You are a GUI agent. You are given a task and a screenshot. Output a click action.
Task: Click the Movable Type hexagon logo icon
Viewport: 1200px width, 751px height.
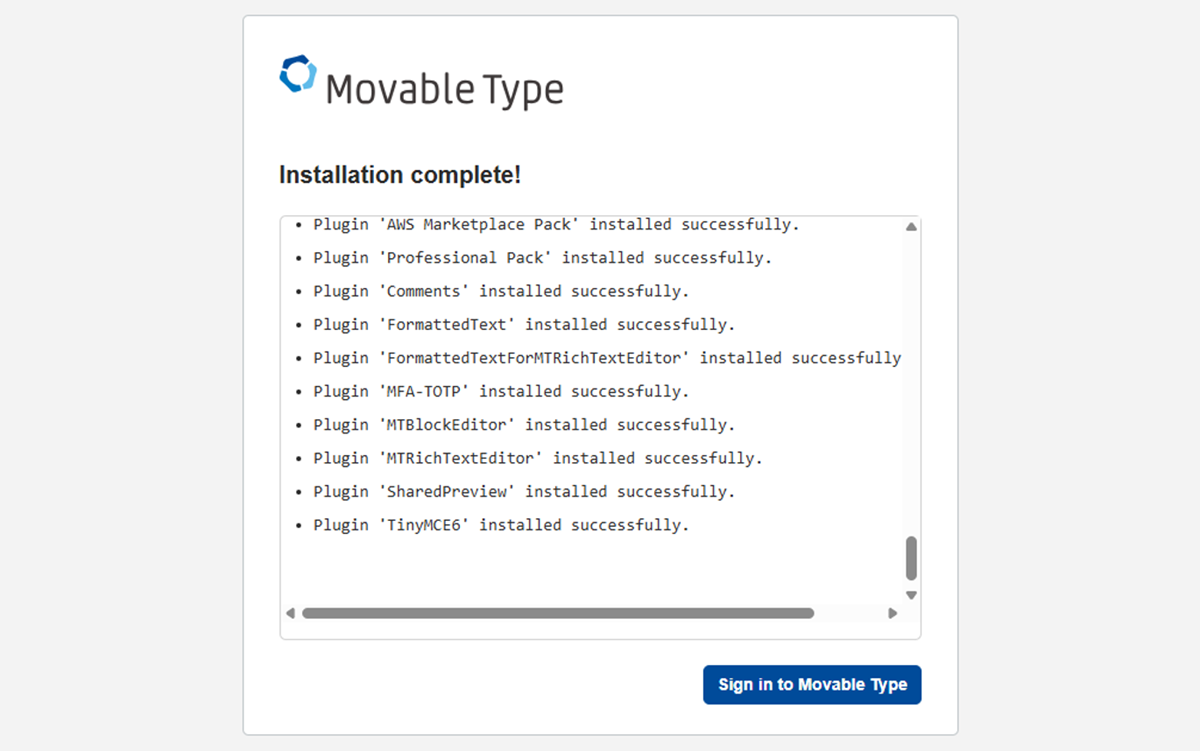(x=298, y=74)
